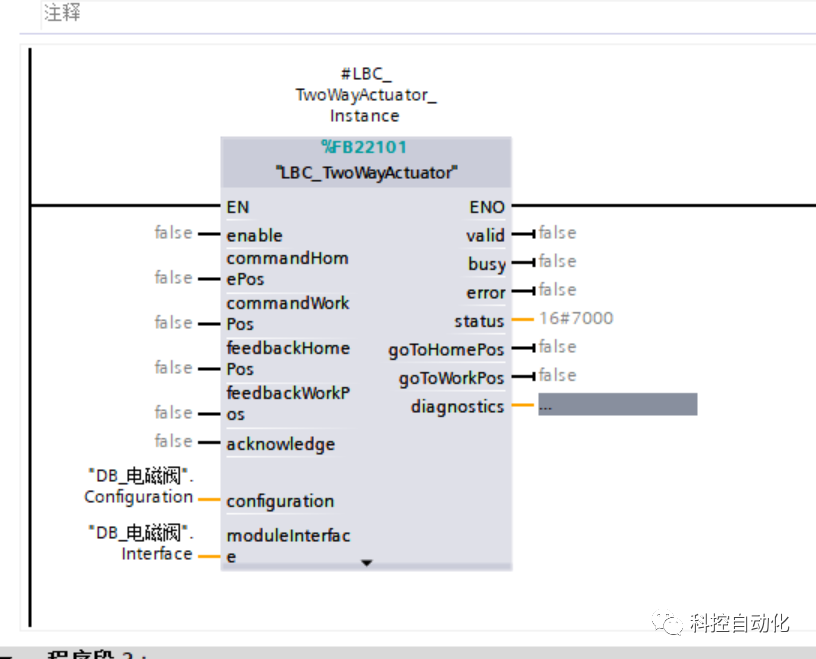Click the false value at commandWorkPos input
The image size is (816, 659).
click(173, 322)
